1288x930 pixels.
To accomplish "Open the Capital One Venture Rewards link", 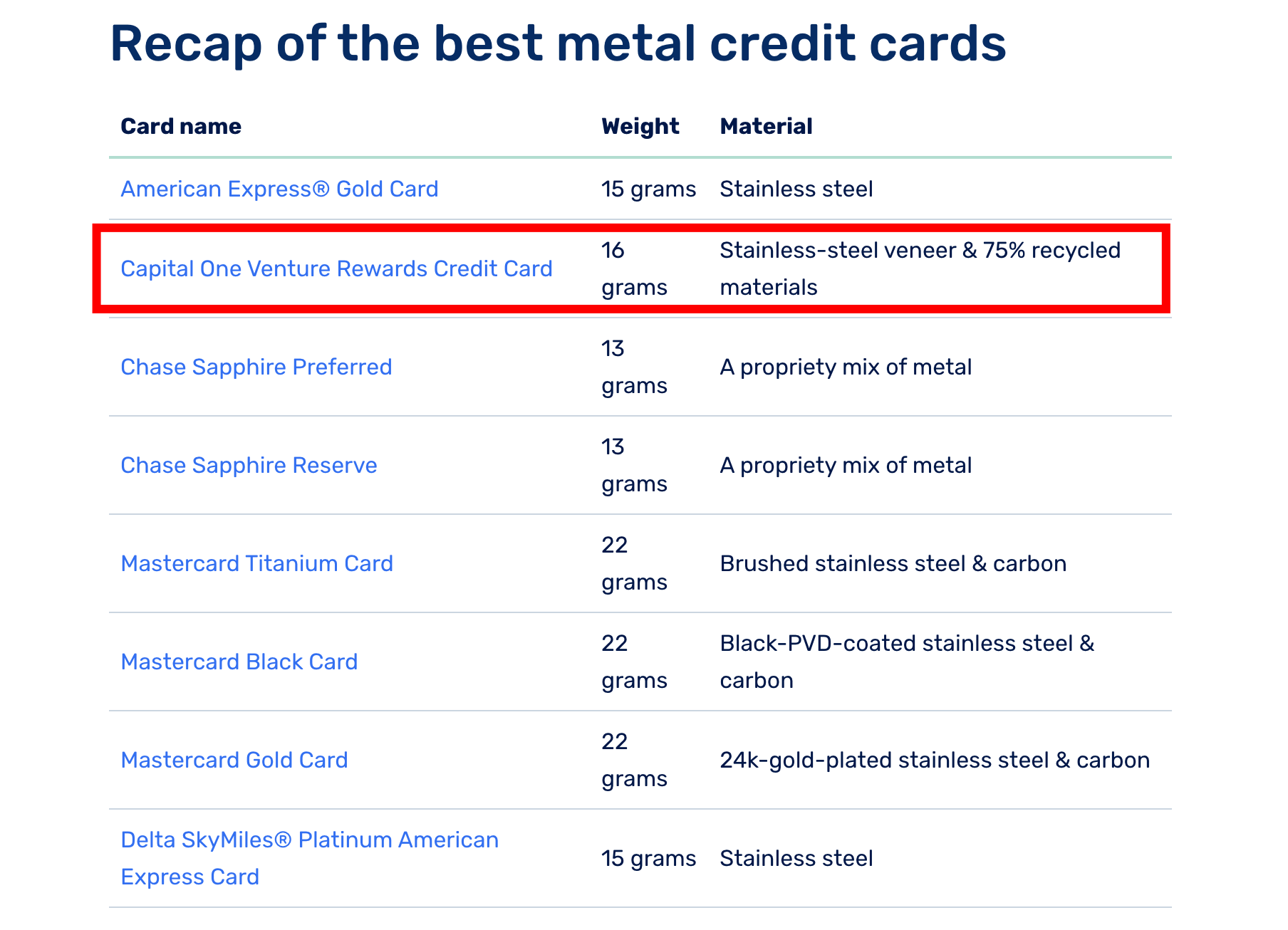I will point(336,268).
